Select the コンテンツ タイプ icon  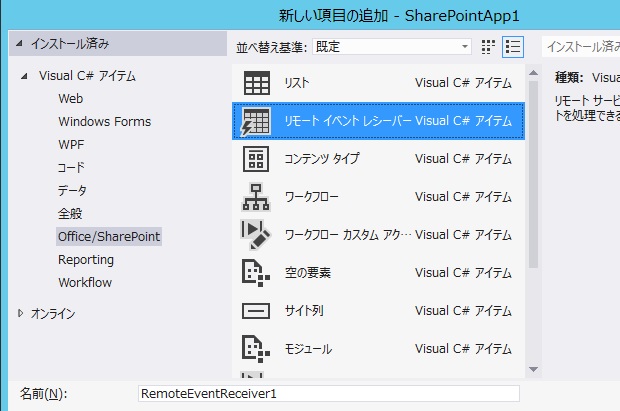point(256,159)
